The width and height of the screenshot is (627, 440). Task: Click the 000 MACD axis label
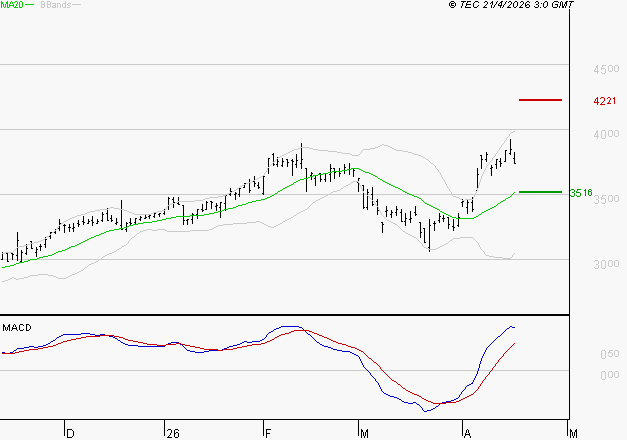coord(610,375)
